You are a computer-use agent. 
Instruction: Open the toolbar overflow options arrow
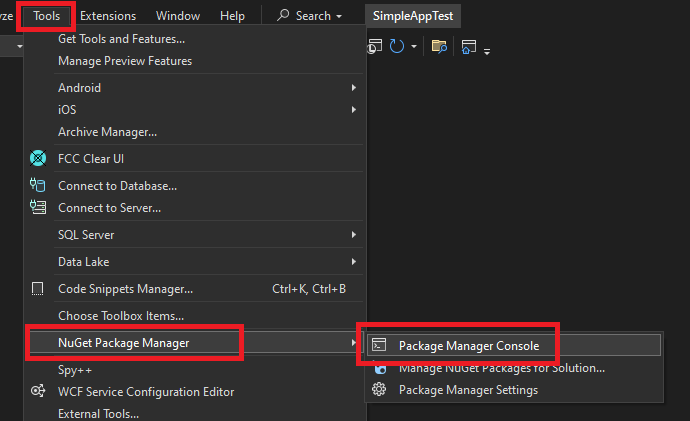(x=487, y=50)
